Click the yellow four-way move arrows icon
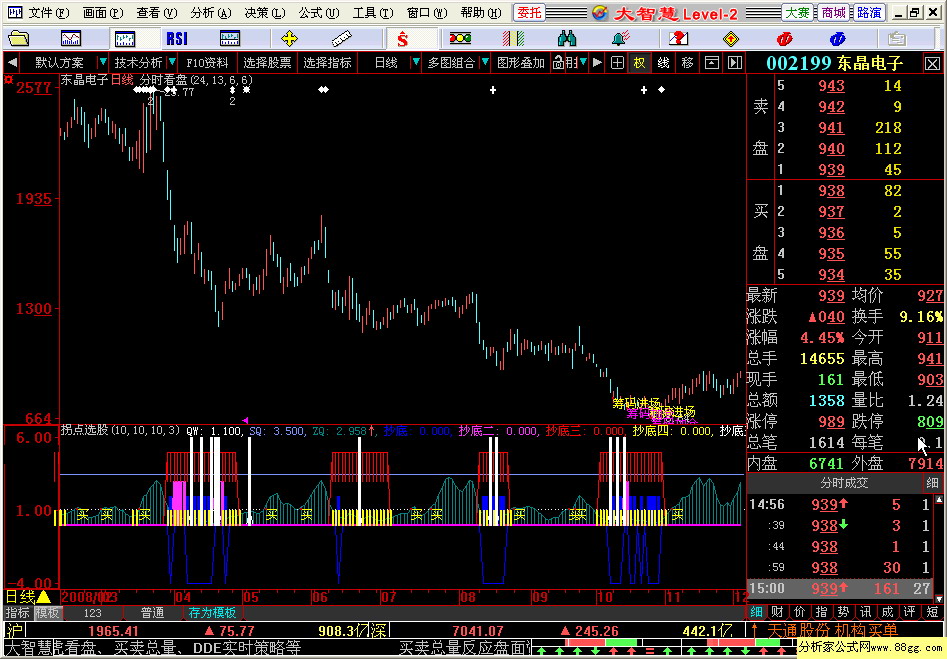This screenshot has width=947, height=659. [x=289, y=39]
